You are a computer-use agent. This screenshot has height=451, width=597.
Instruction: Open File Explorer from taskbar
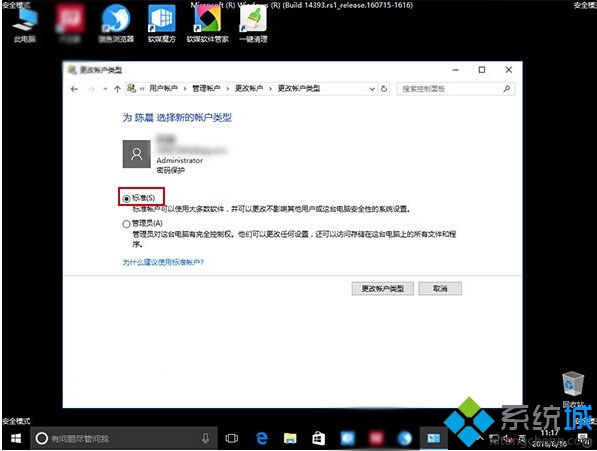[x=290, y=438]
